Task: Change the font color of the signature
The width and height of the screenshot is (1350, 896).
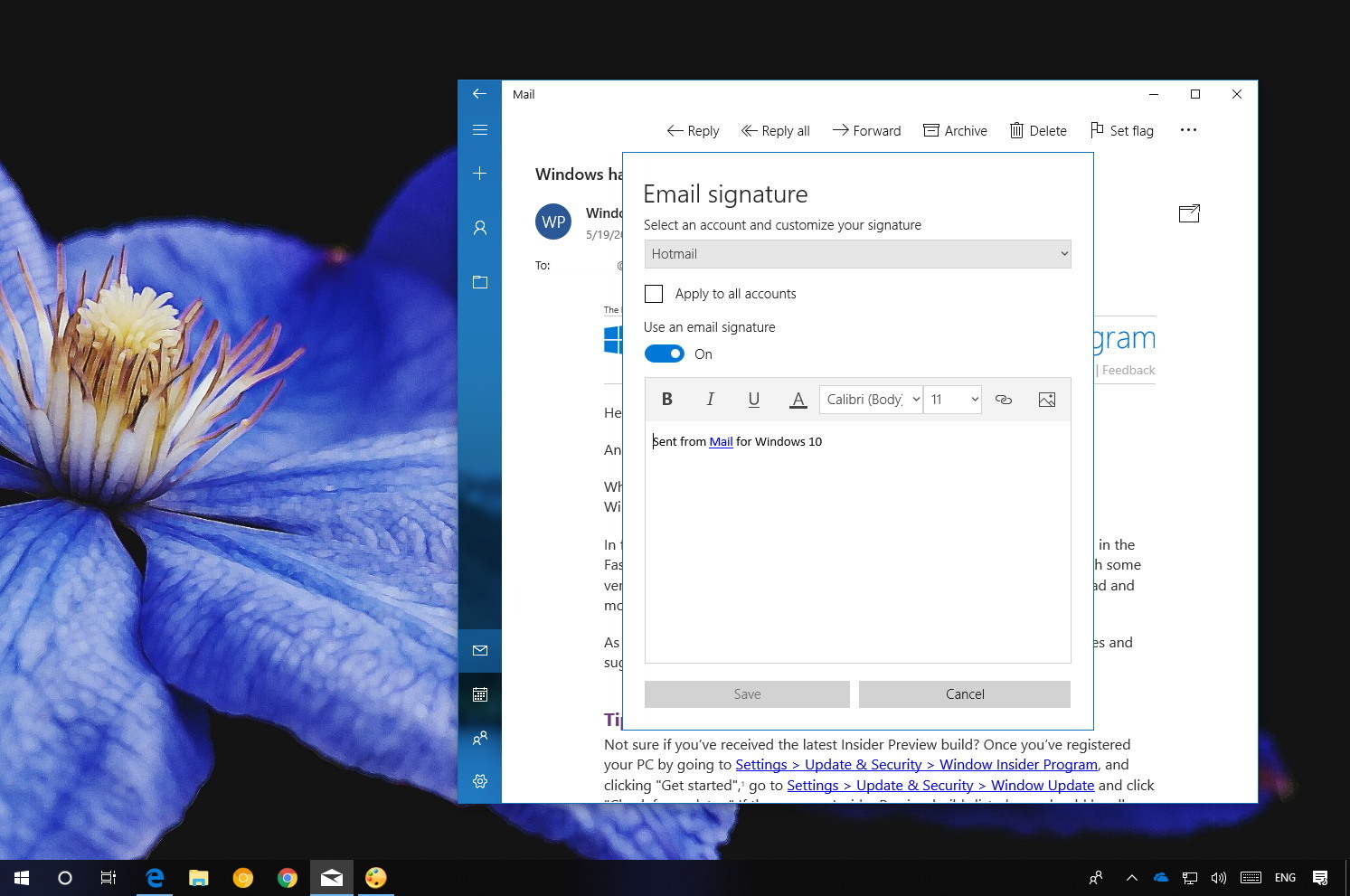Action: [798, 399]
